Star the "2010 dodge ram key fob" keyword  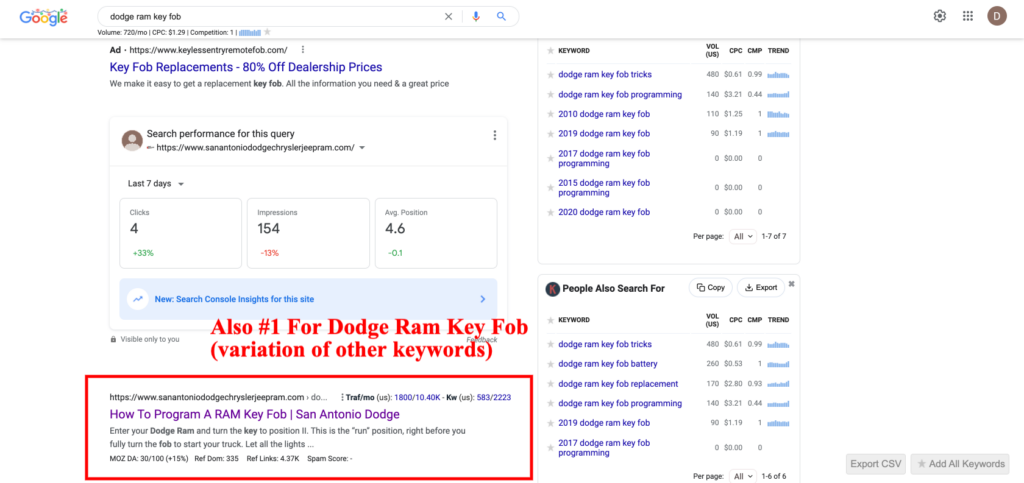[551, 114]
